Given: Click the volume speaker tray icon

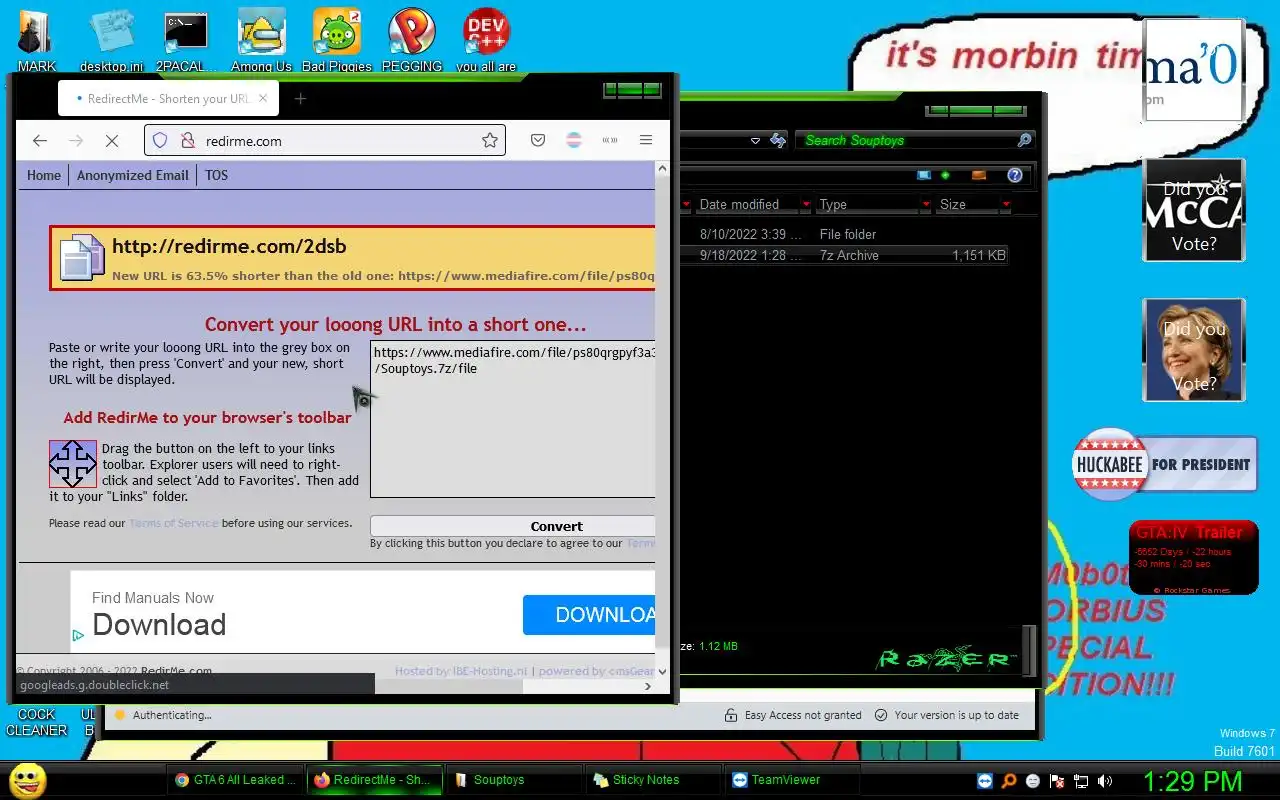Looking at the screenshot, I should (1105, 781).
